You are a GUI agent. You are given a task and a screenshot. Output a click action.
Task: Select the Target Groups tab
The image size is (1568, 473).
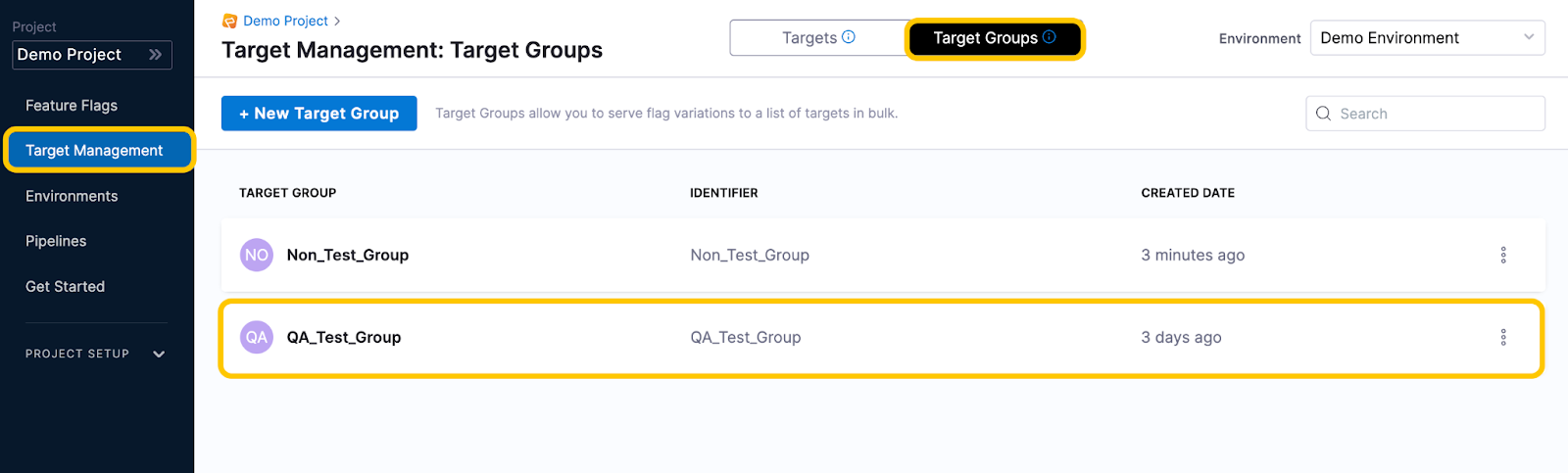click(x=985, y=38)
